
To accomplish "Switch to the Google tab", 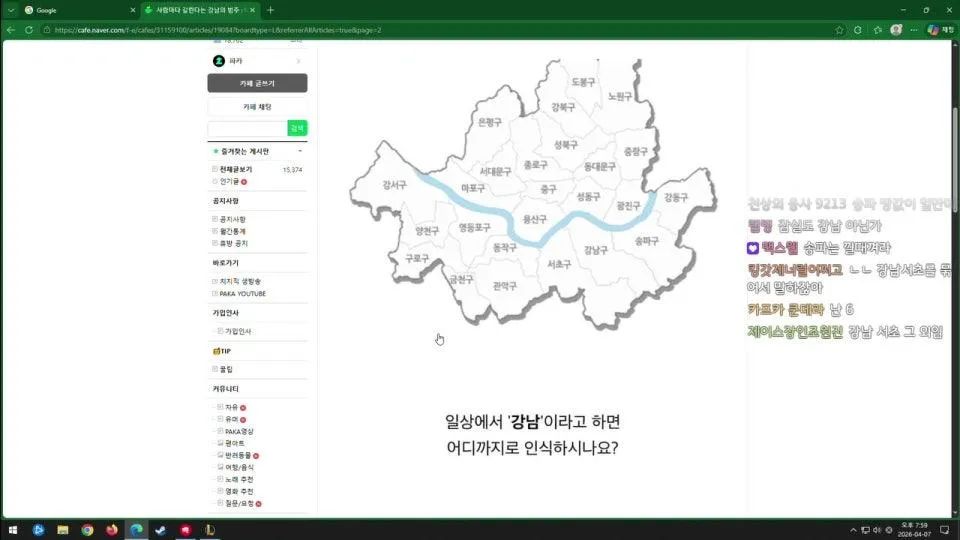I will point(78,10).
